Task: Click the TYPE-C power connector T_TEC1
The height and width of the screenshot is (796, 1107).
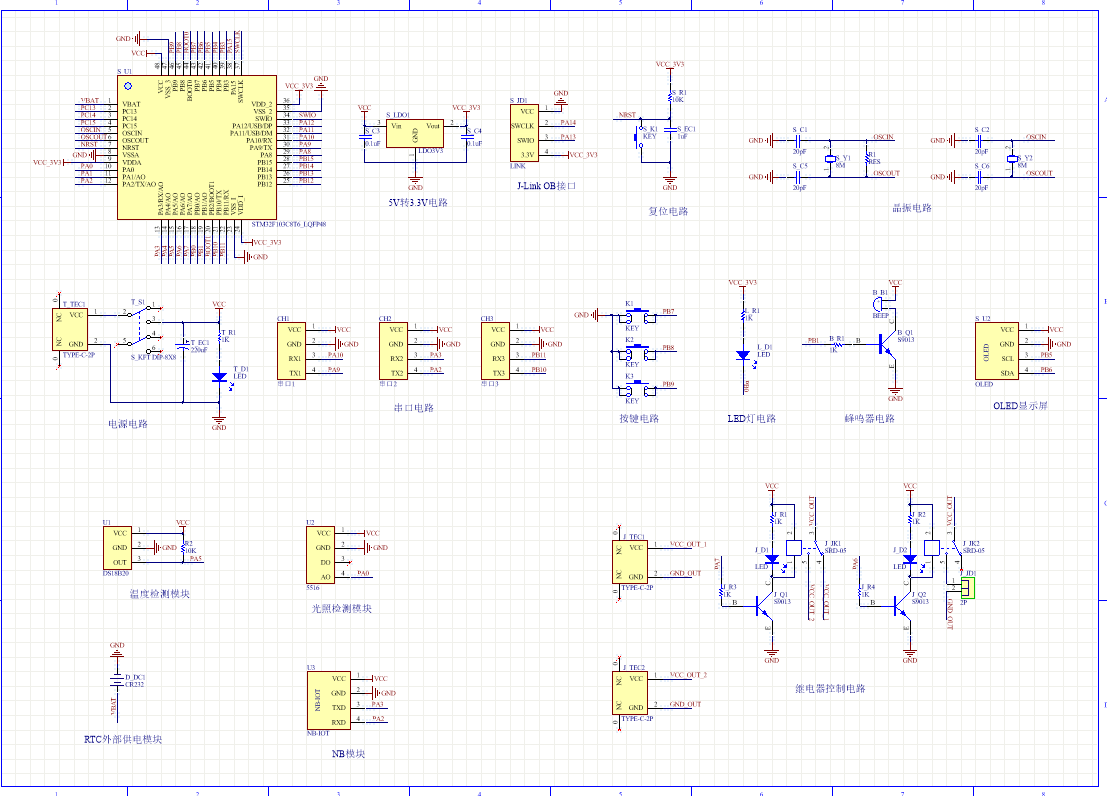Action: (72, 329)
